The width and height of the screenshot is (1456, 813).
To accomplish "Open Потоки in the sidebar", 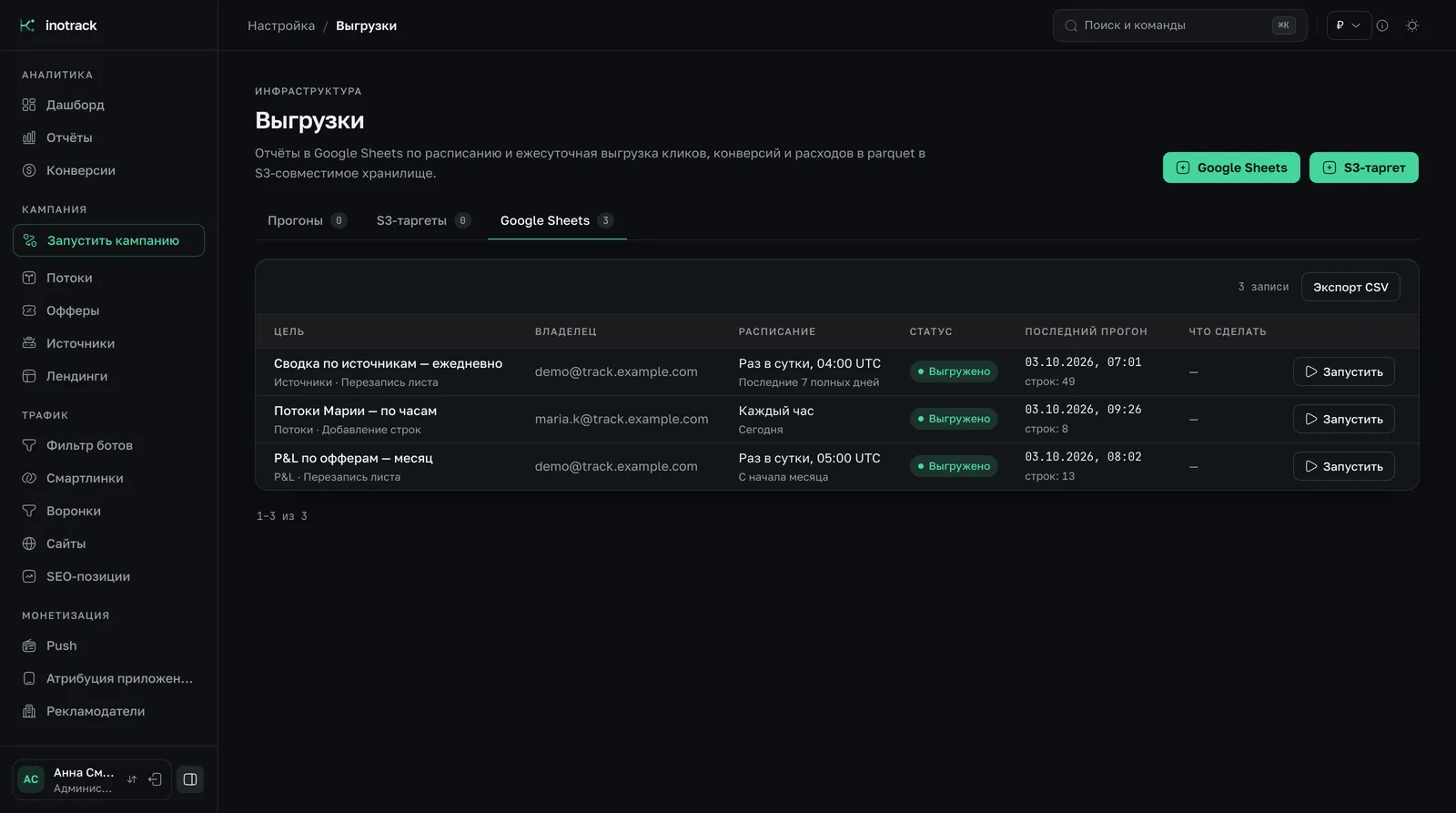I will (108, 278).
